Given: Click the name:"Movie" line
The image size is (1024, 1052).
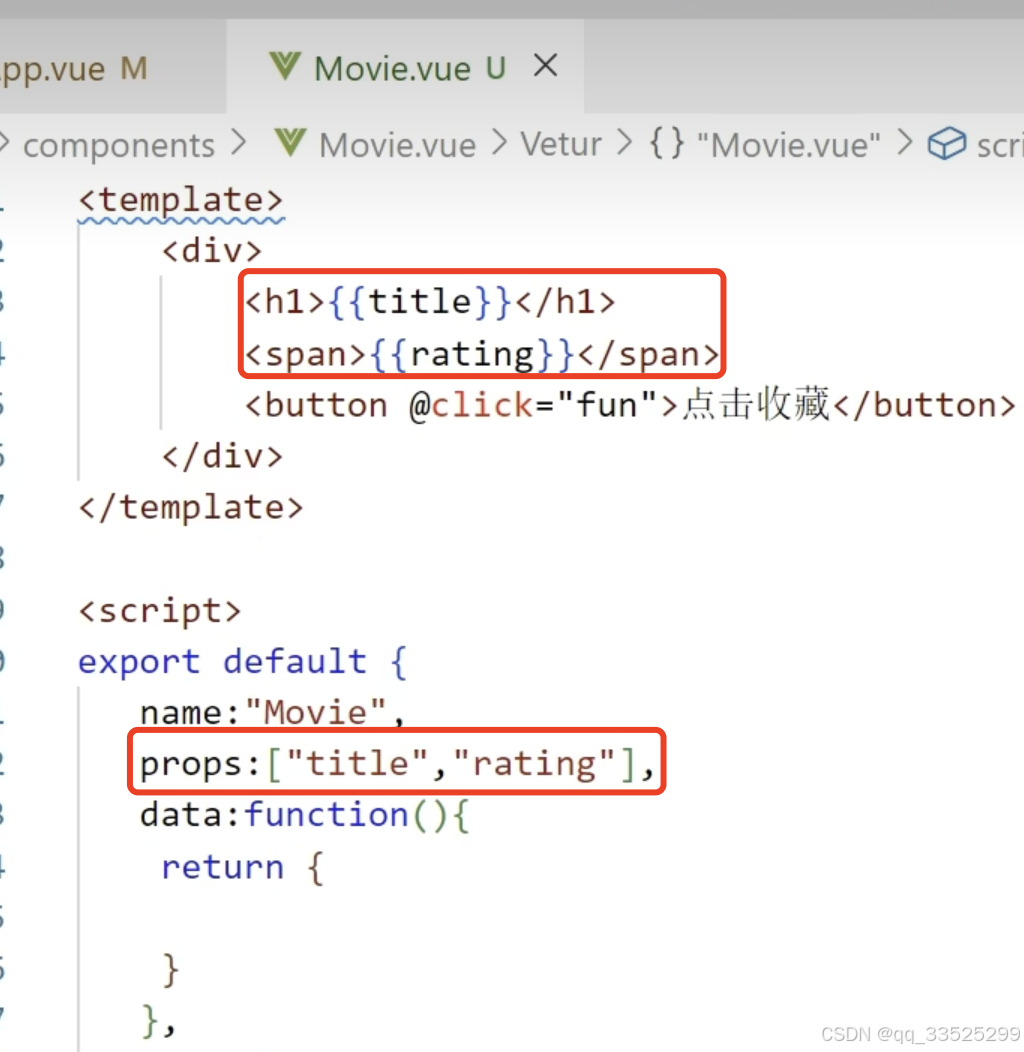Looking at the screenshot, I should coord(273,713).
